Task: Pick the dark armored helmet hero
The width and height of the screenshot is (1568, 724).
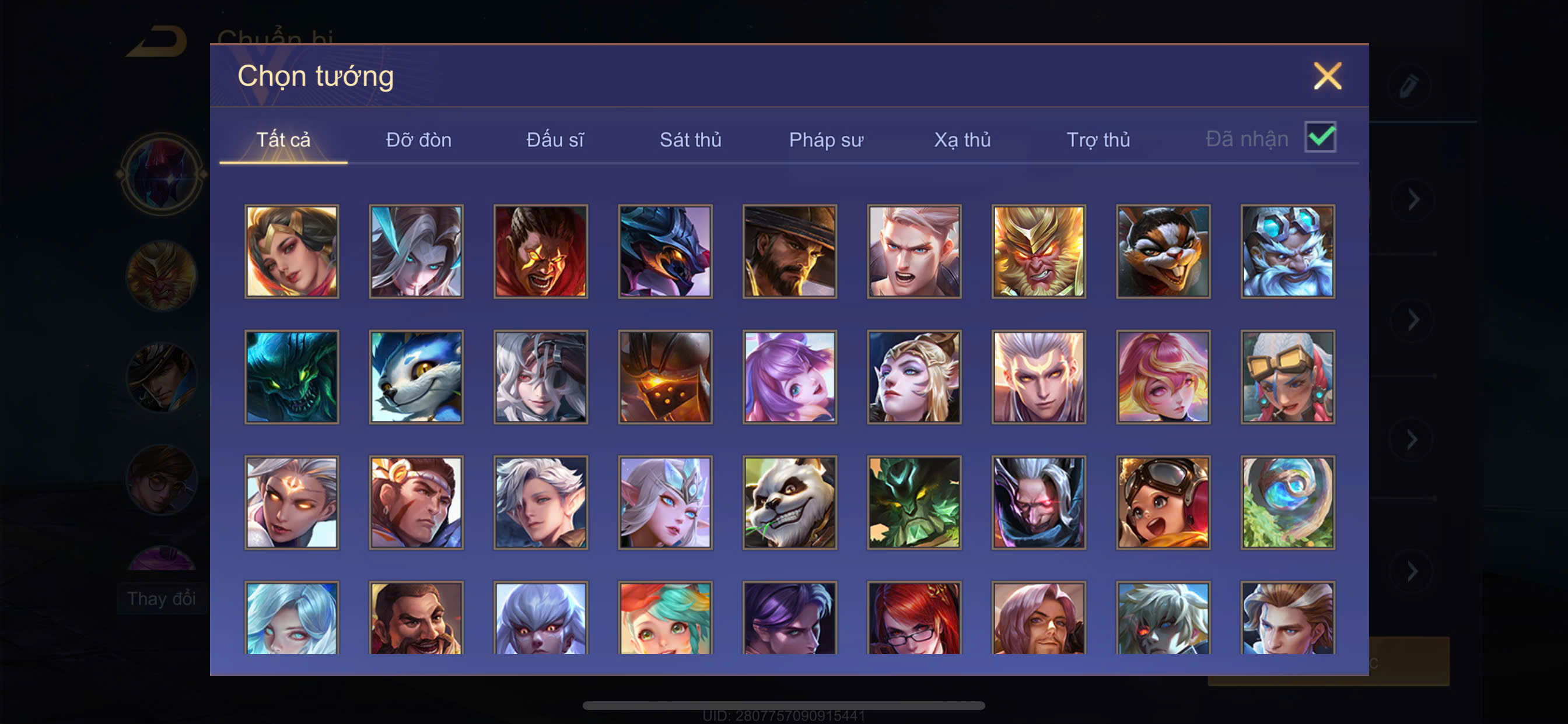Action: 666,377
